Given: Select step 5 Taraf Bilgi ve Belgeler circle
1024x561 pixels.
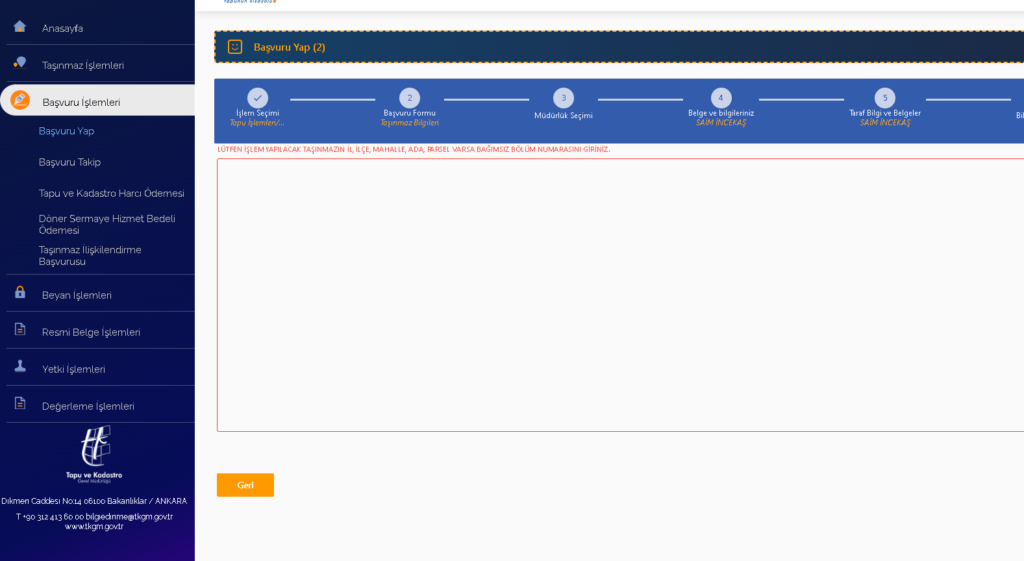Looking at the screenshot, I should coord(885,98).
